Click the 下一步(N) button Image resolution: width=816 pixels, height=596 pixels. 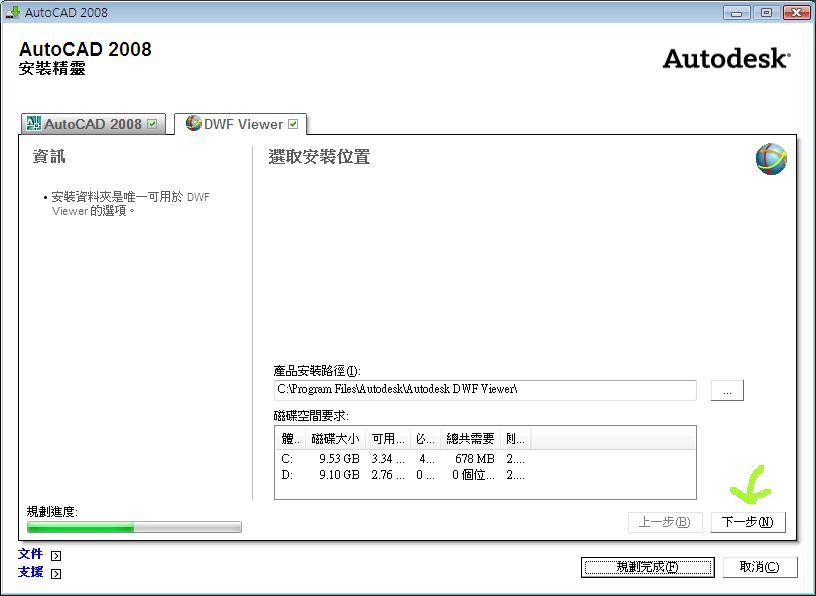(x=748, y=522)
